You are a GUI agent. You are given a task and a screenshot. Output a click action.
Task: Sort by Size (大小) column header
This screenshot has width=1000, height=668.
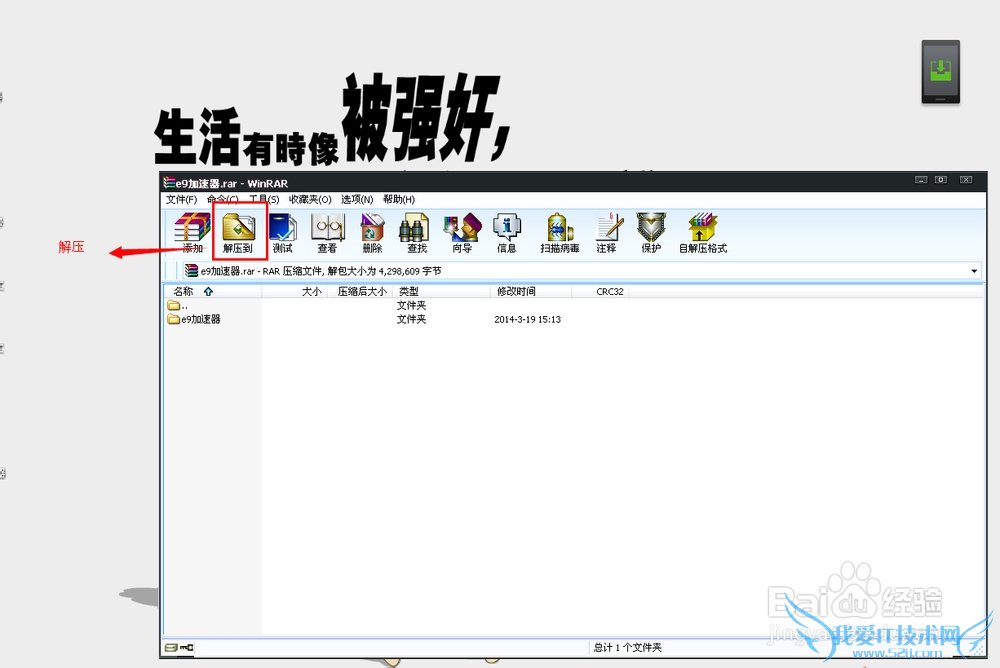point(295,292)
